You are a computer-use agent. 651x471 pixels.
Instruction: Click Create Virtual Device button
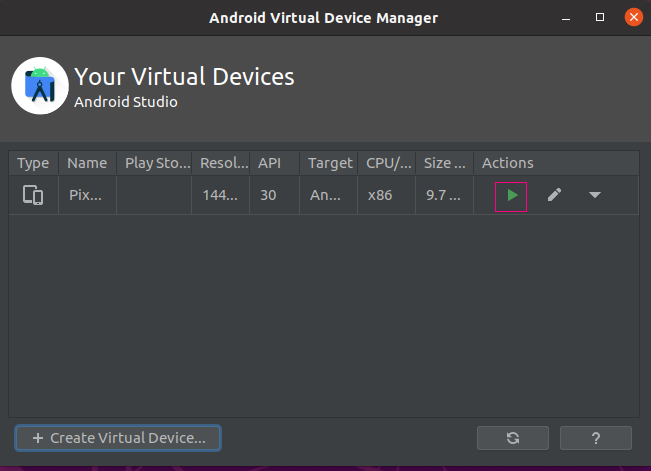pyautogui.click(x=118, y=438)
